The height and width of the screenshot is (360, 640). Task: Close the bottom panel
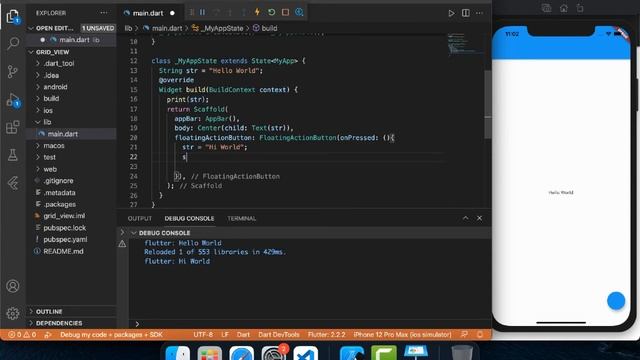pos(480,218)
